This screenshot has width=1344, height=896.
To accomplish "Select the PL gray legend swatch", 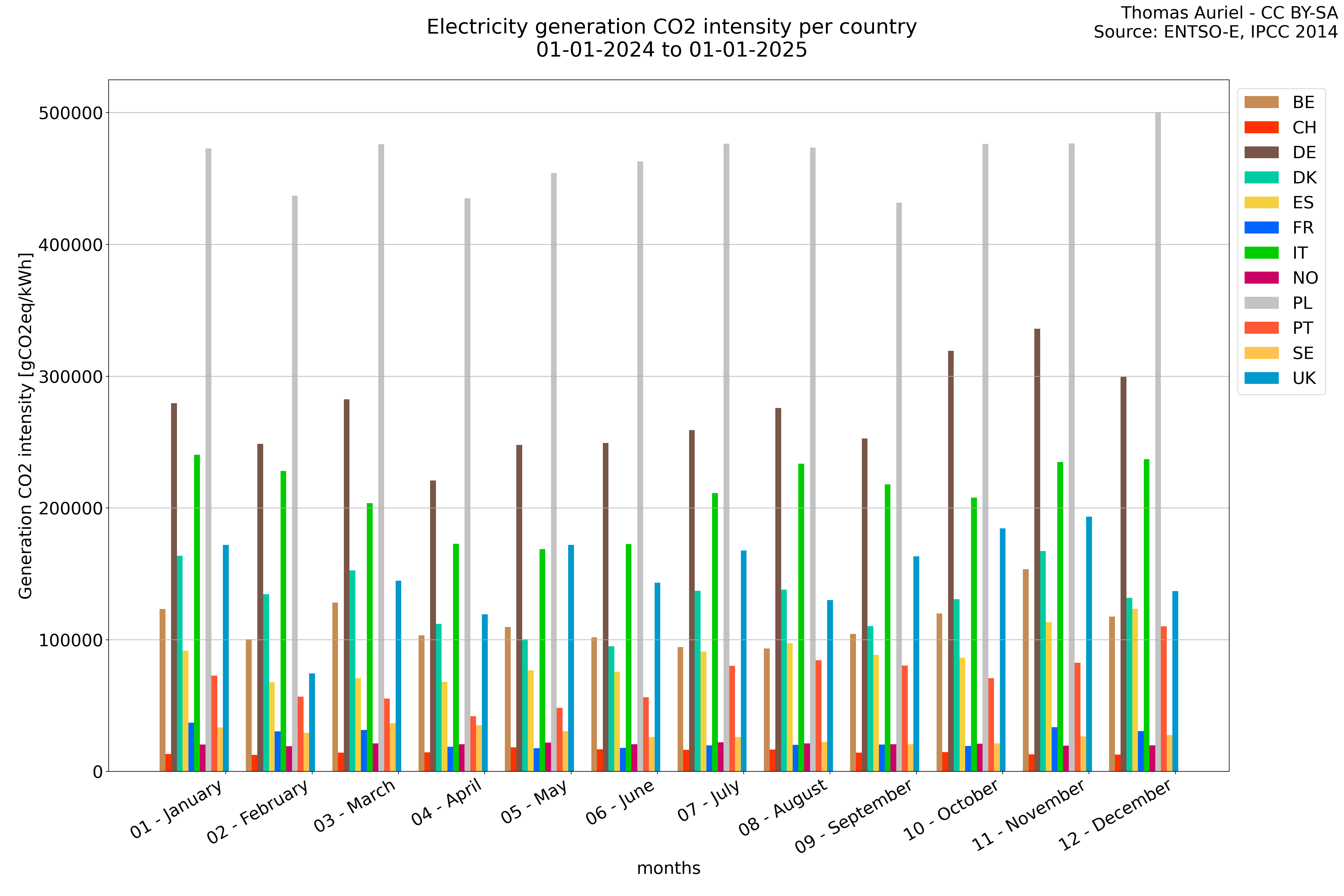I will pyautogui.click(x=1261, y=304).
